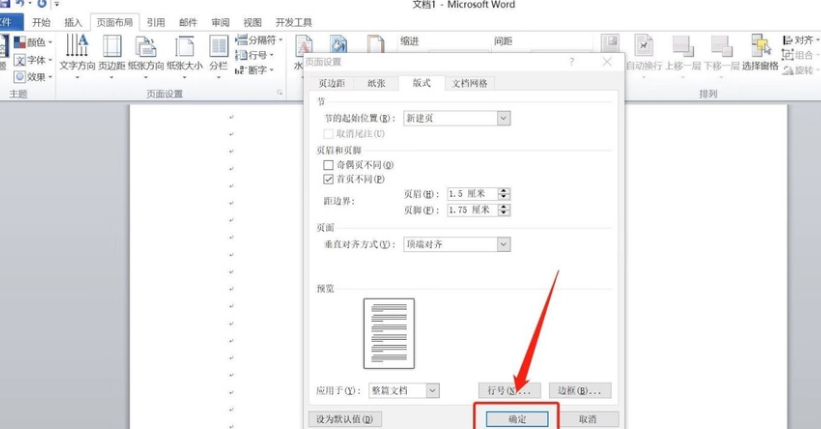
Task: Open the 审阅 ribbon tab
Action: point(220,23)
